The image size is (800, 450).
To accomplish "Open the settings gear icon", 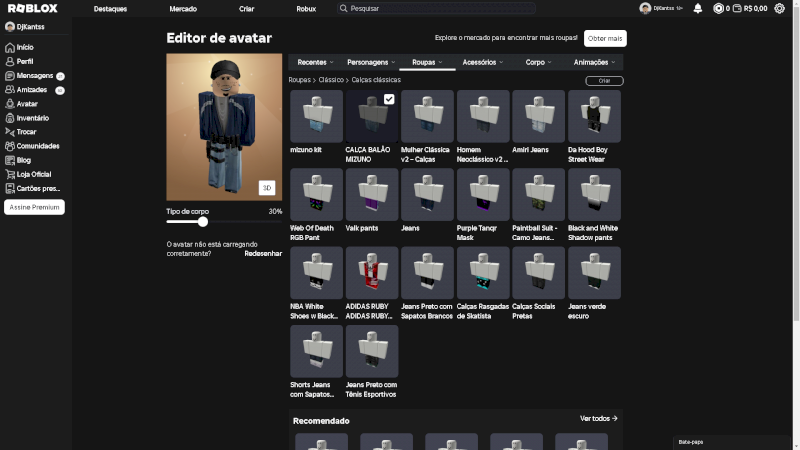I will (779, 8).
